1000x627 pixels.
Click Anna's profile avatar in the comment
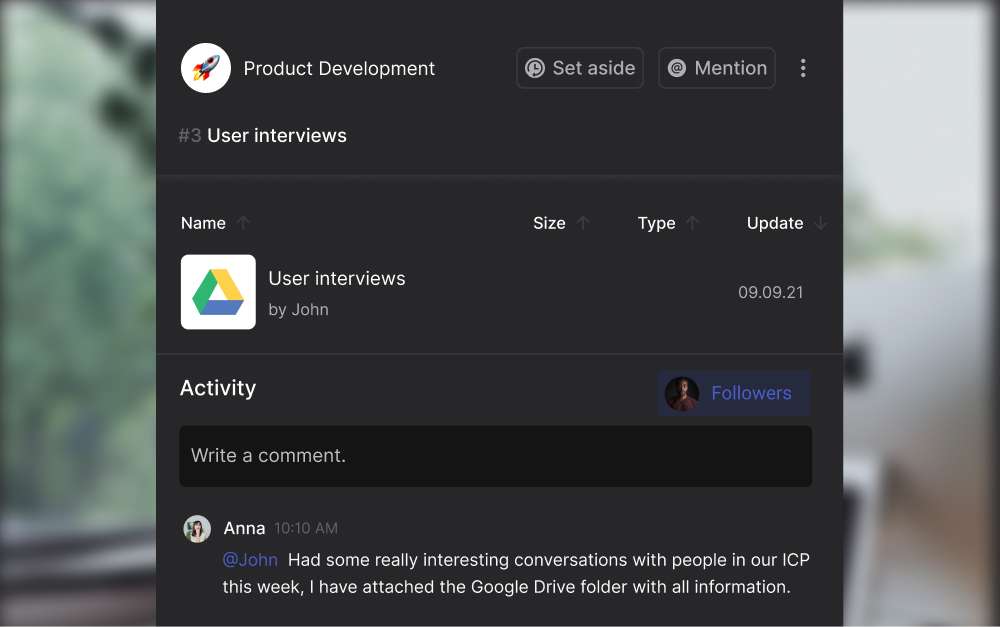point(197,529)
